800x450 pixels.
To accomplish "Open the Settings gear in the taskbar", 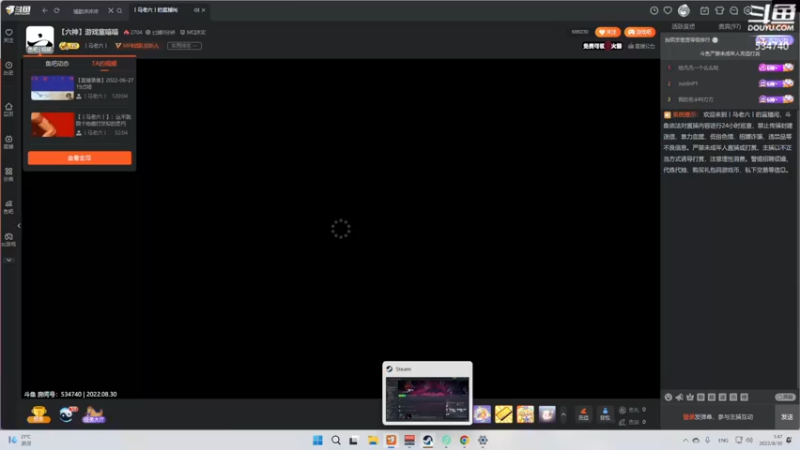I will pos(483,440).
